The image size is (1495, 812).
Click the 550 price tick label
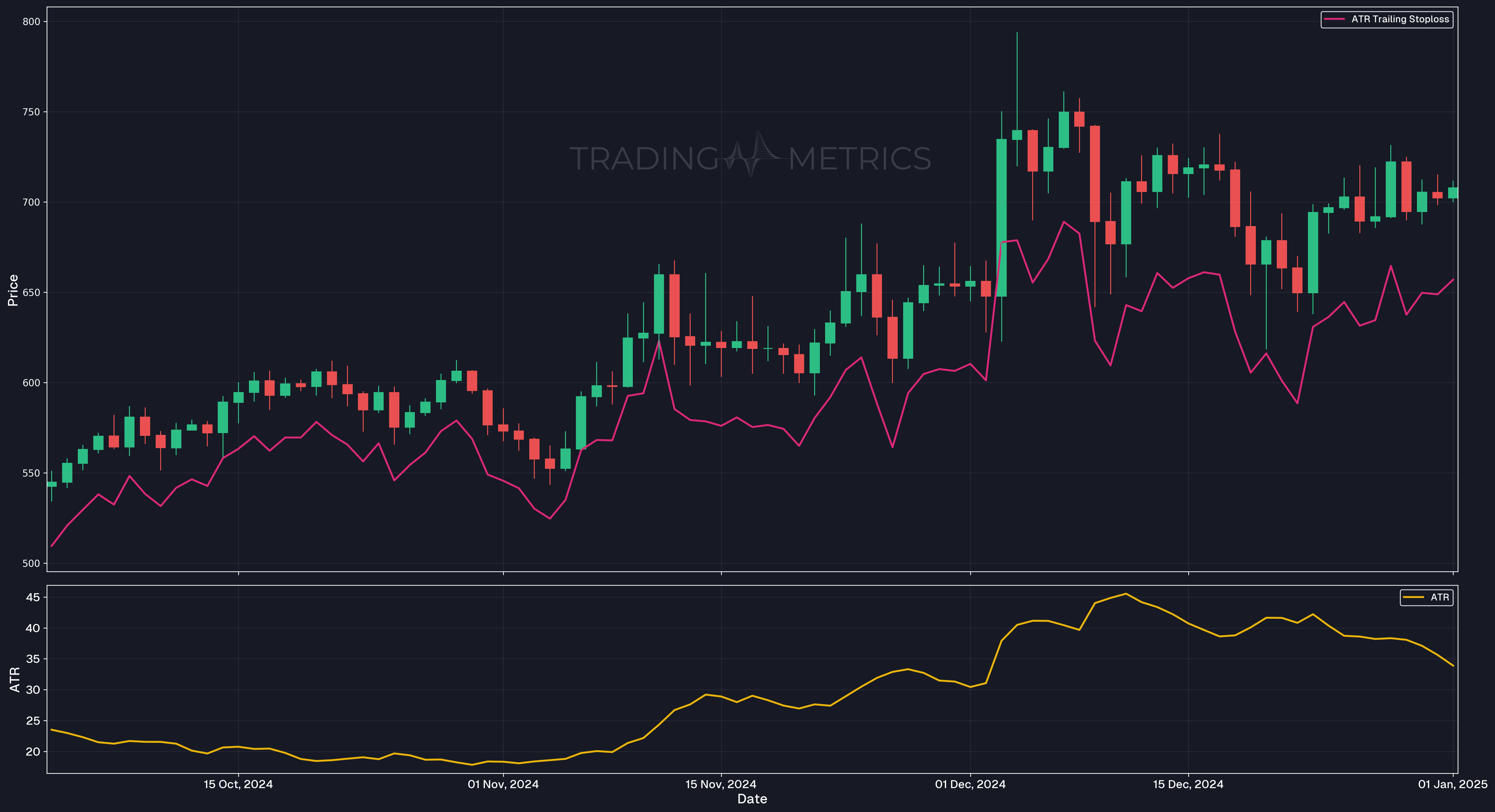(x=31, y=473)
